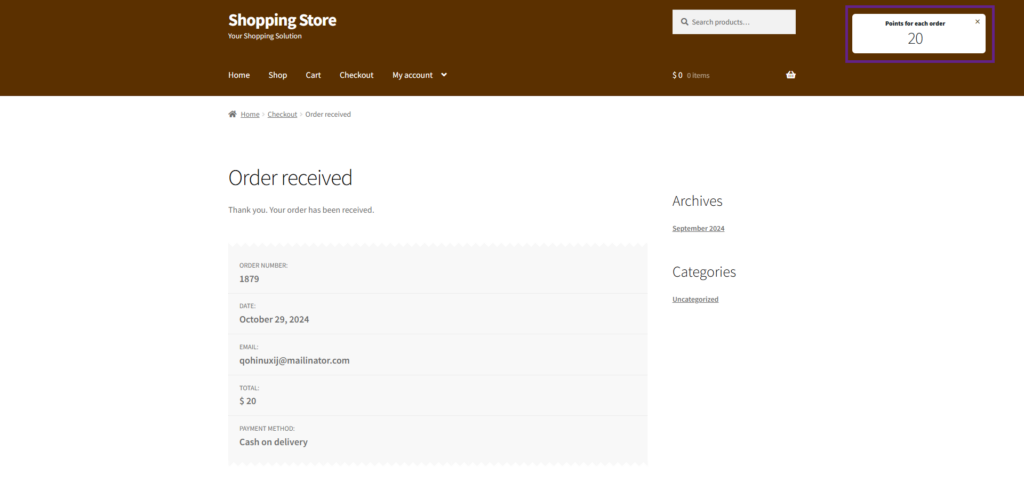The image size is (1024, 483).
Task: Open the September 2024 archive link
Action: pyautogui.click(x=698, y=228)
